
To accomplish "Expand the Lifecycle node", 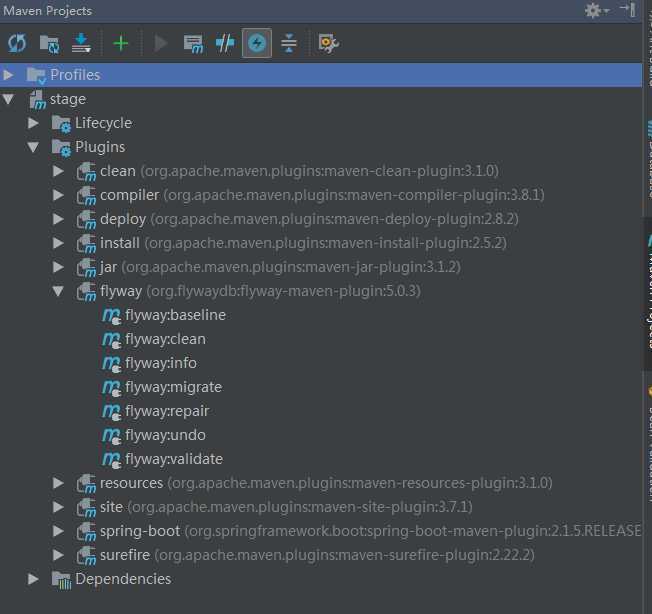I will coord(33,123).
